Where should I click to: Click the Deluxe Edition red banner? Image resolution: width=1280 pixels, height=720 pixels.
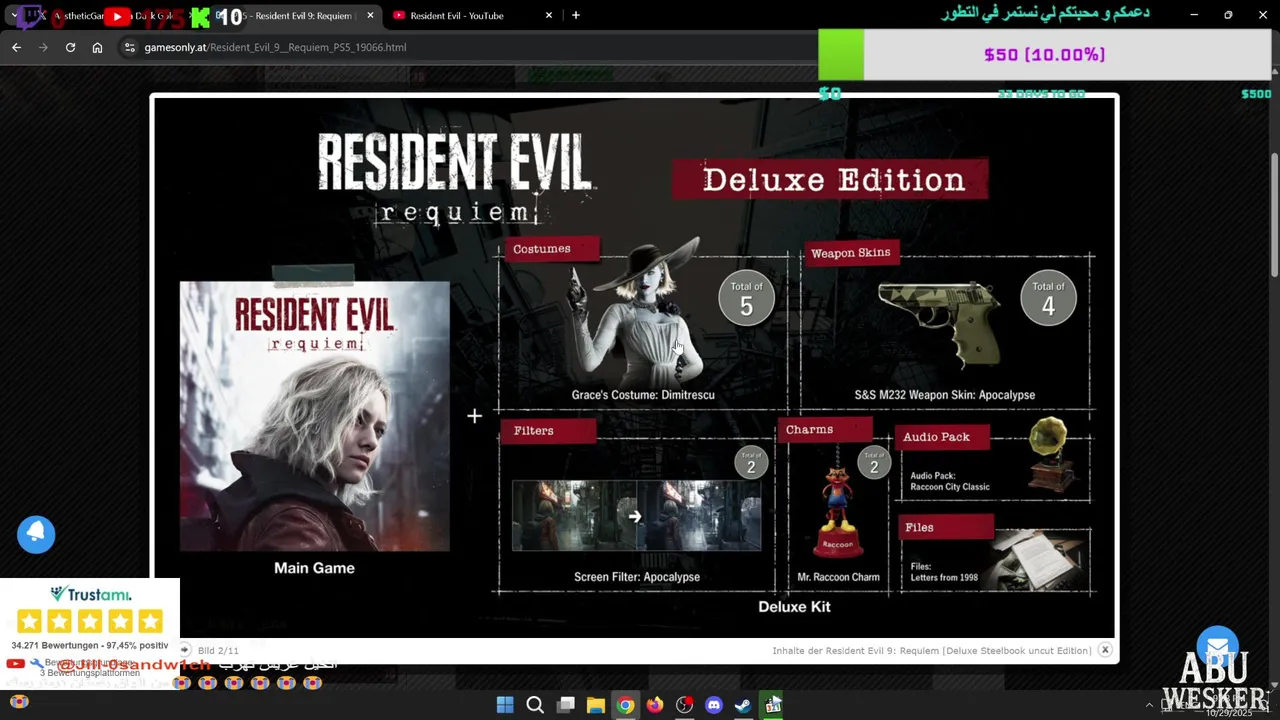(x=831, y=180)
